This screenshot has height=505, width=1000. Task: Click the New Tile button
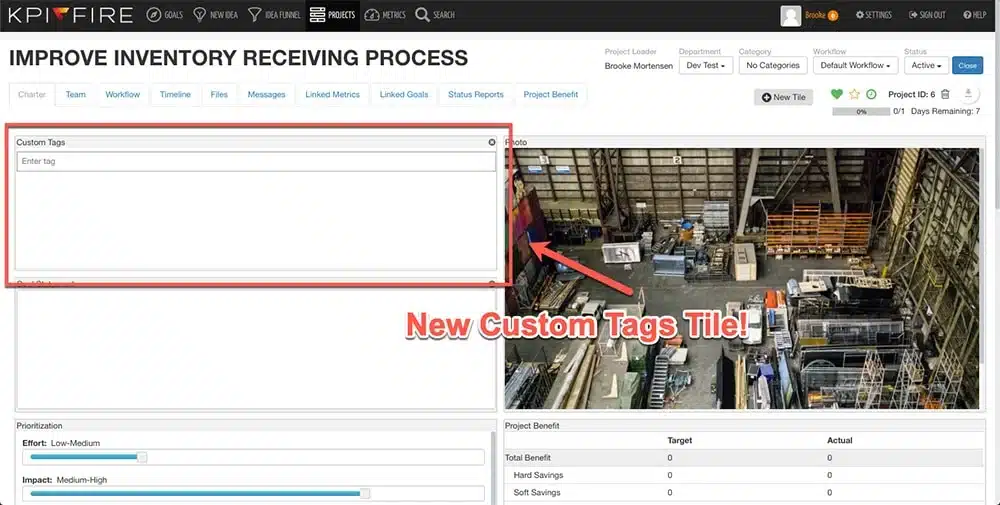tap(783, 97)
